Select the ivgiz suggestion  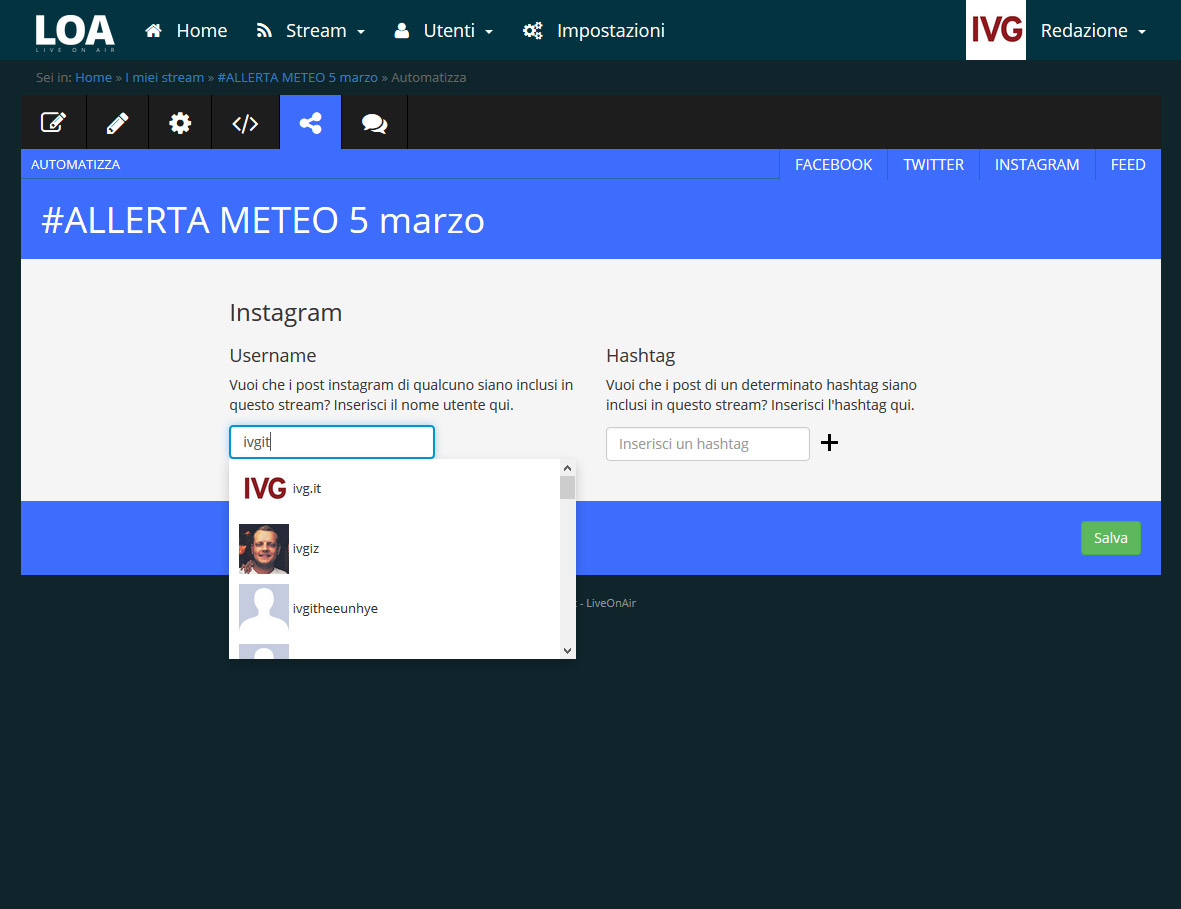click(x=395, y=548)
